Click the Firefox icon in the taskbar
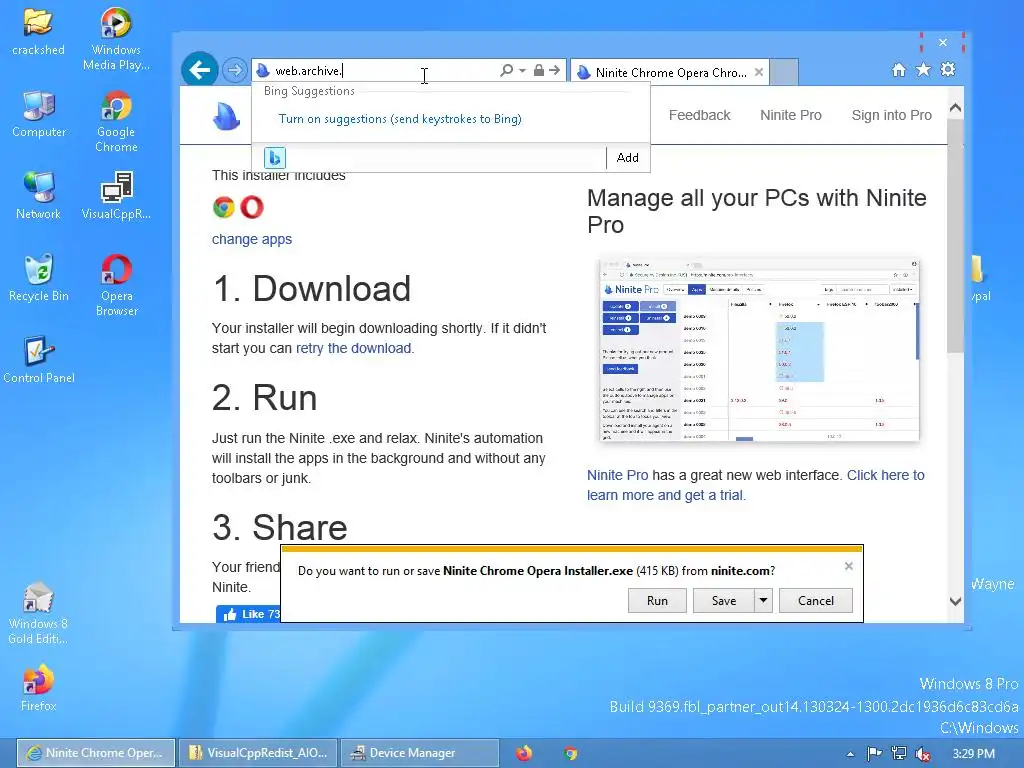 click(524, 754)
